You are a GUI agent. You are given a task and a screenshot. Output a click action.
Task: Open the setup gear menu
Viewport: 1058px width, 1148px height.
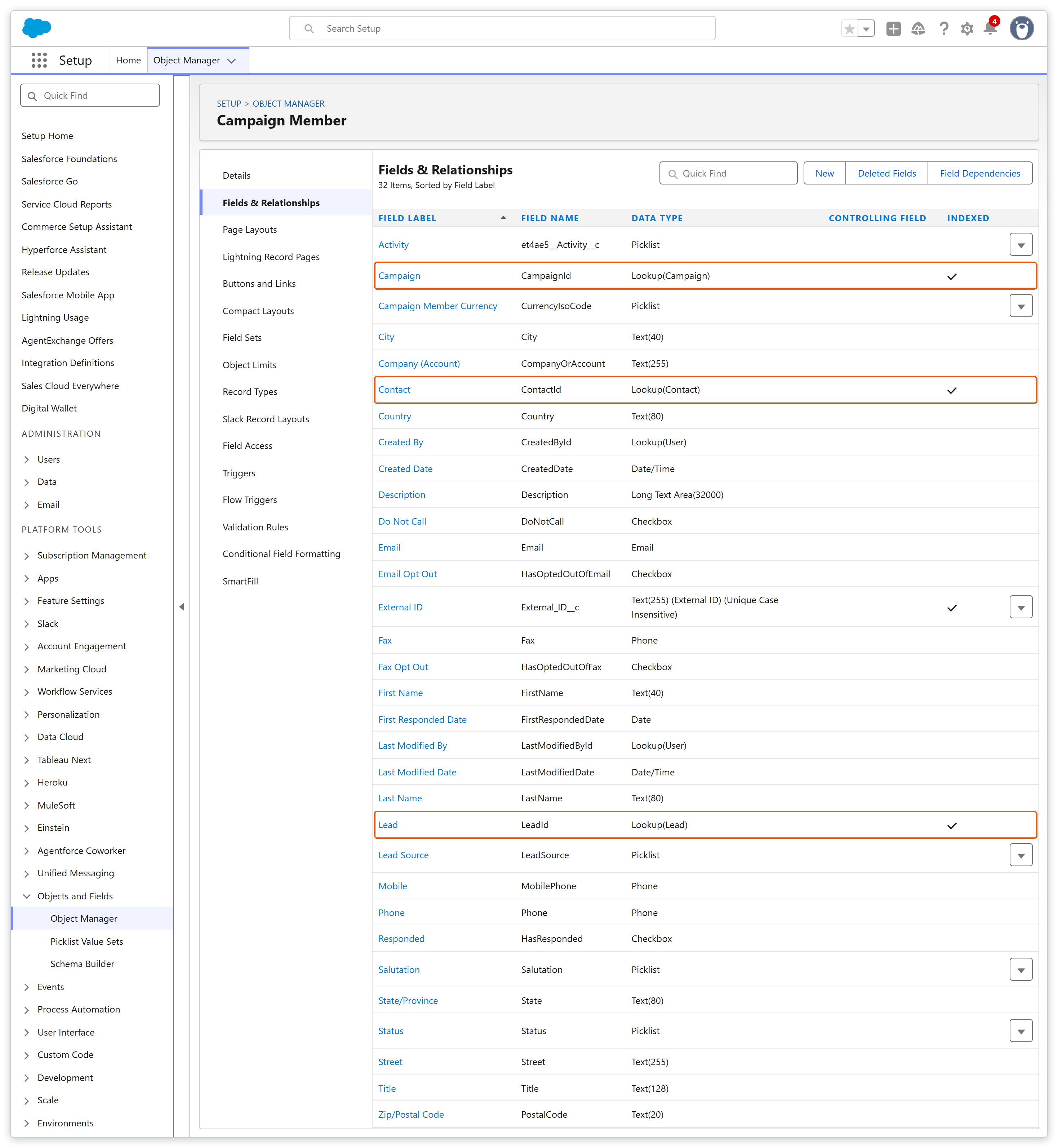967,28
